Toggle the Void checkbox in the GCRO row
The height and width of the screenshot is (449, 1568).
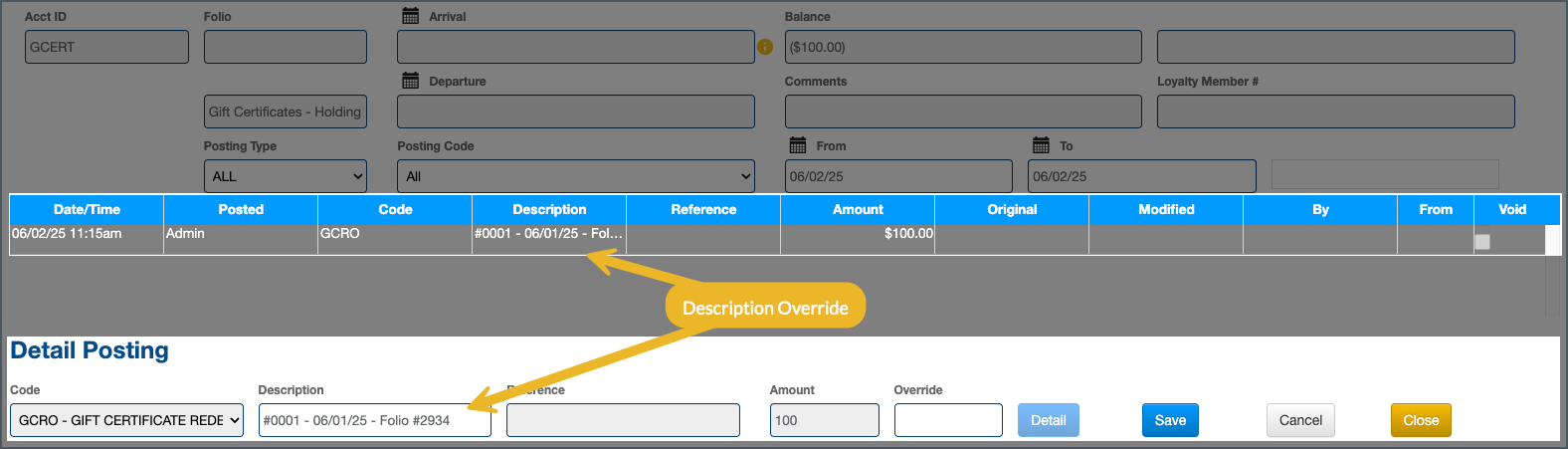coord(1482,242)
